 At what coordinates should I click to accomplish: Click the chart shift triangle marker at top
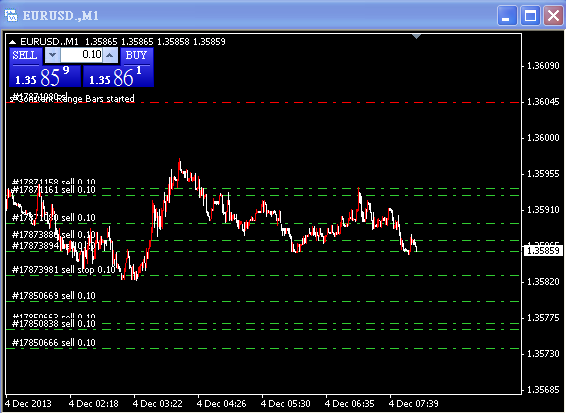tap(417, 36)
